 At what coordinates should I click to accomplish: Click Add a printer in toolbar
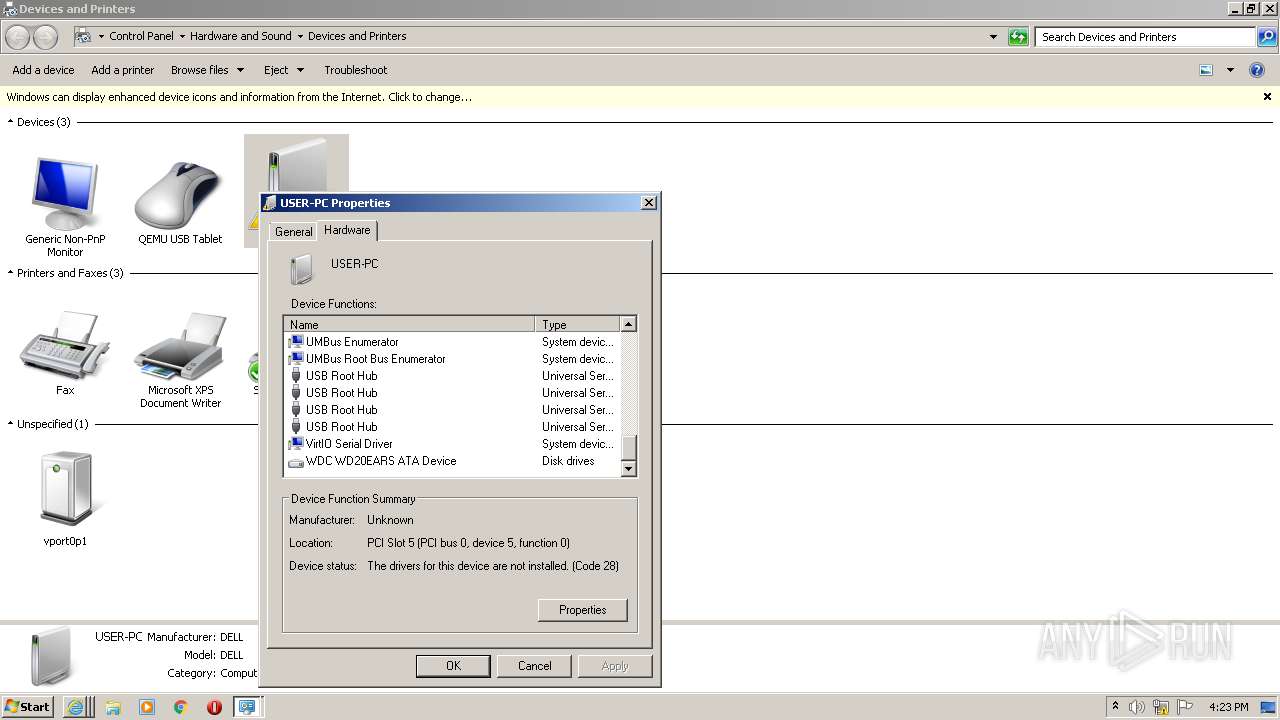coord(123,70)
